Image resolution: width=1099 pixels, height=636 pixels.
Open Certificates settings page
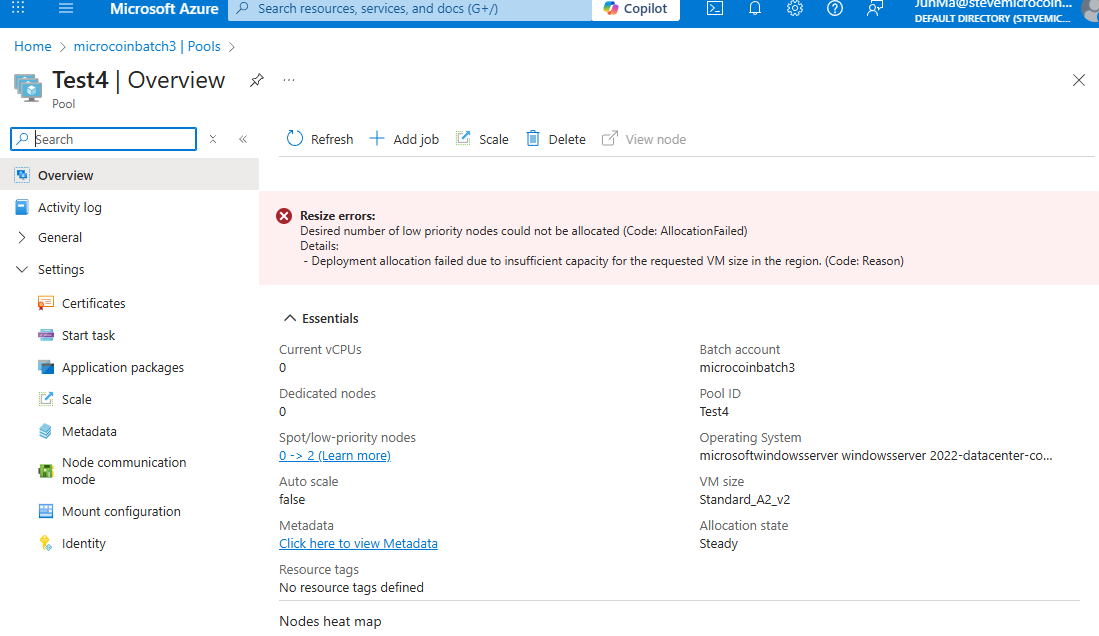pyautogui.click(x=93, y=303)
